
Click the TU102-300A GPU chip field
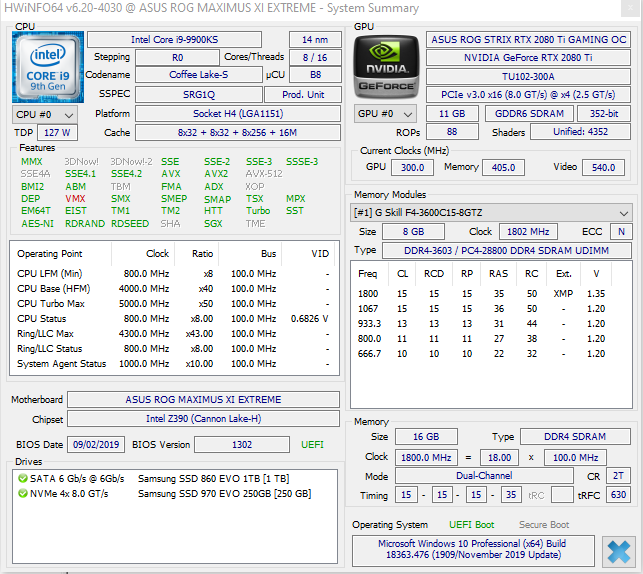coord(528,77)
